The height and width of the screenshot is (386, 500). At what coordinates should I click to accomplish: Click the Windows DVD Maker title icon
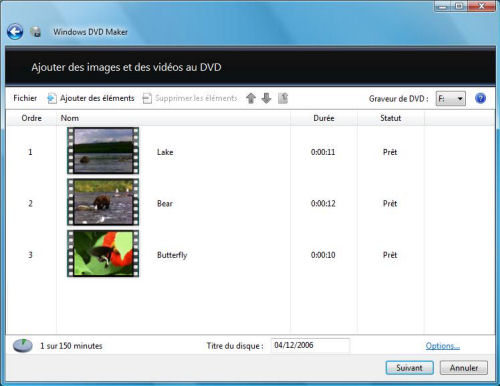pyautogui.click(x=35, y=32)
